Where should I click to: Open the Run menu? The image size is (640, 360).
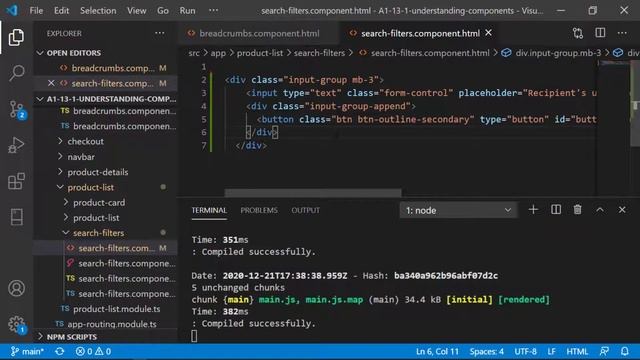pyautogui.click(x=187, y=11)
